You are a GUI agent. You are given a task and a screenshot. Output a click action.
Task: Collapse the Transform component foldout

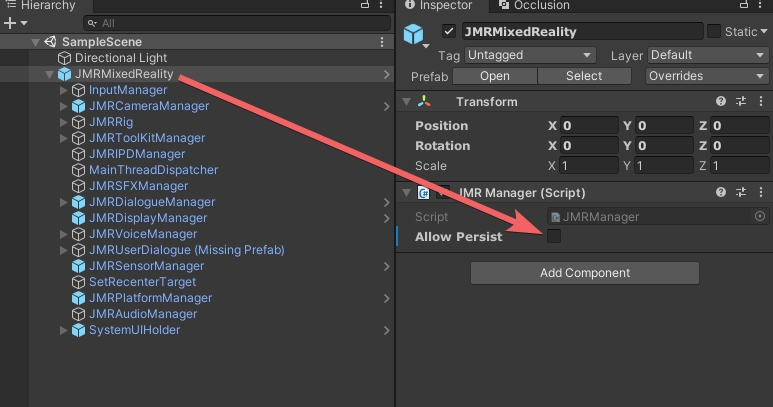(406, 102)
